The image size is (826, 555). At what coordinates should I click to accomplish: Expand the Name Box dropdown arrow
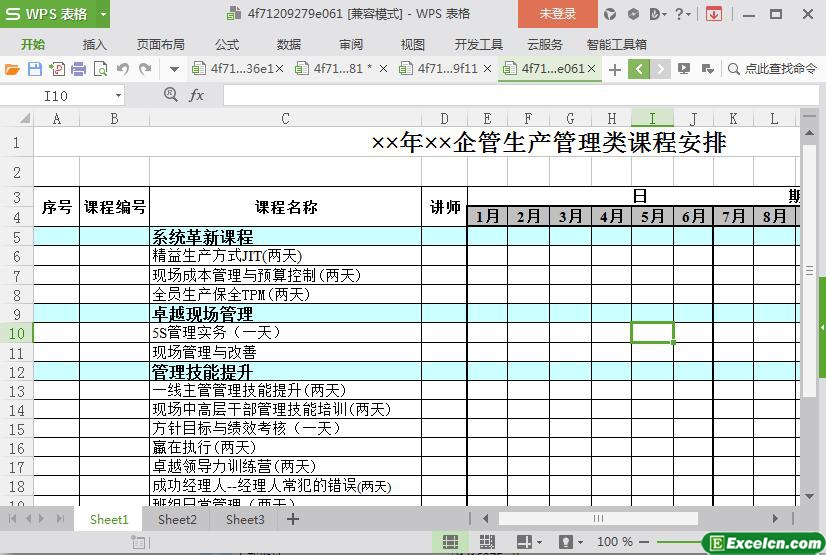[x=118, y=96]
